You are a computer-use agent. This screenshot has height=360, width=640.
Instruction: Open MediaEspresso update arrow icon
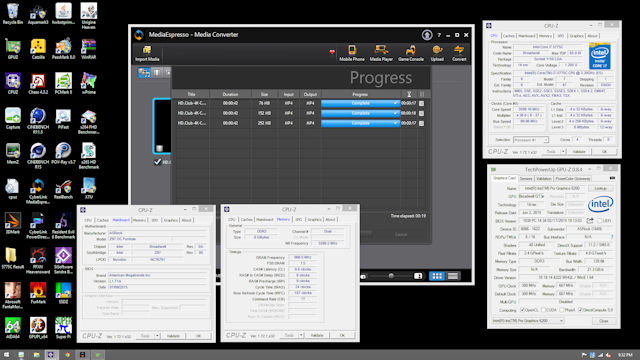427,35
